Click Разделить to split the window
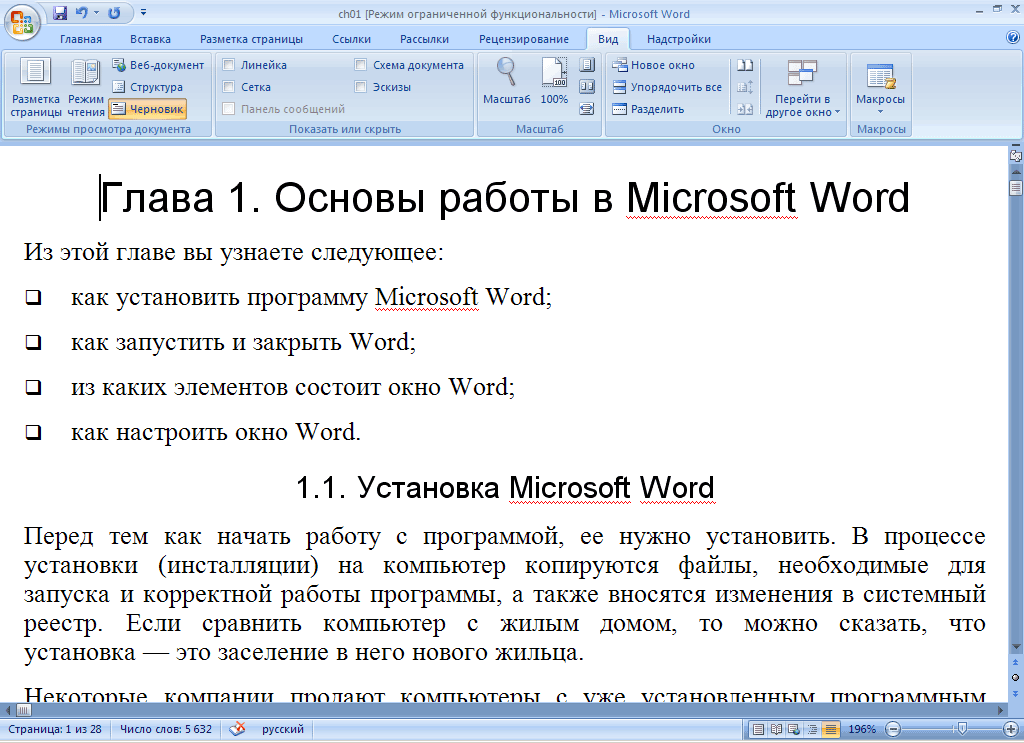Screen dimensions: 1024x743 [x=648, y=109]
